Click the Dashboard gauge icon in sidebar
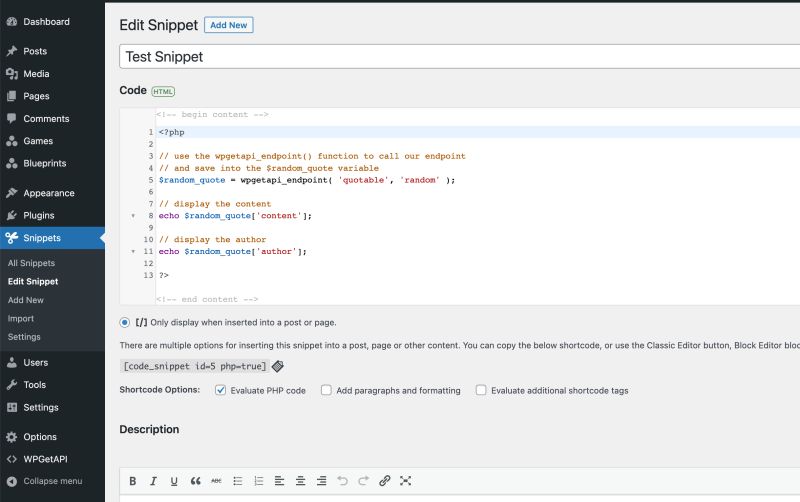The height and width of the screenshot is (502, 800). click(x=12, y=22)
